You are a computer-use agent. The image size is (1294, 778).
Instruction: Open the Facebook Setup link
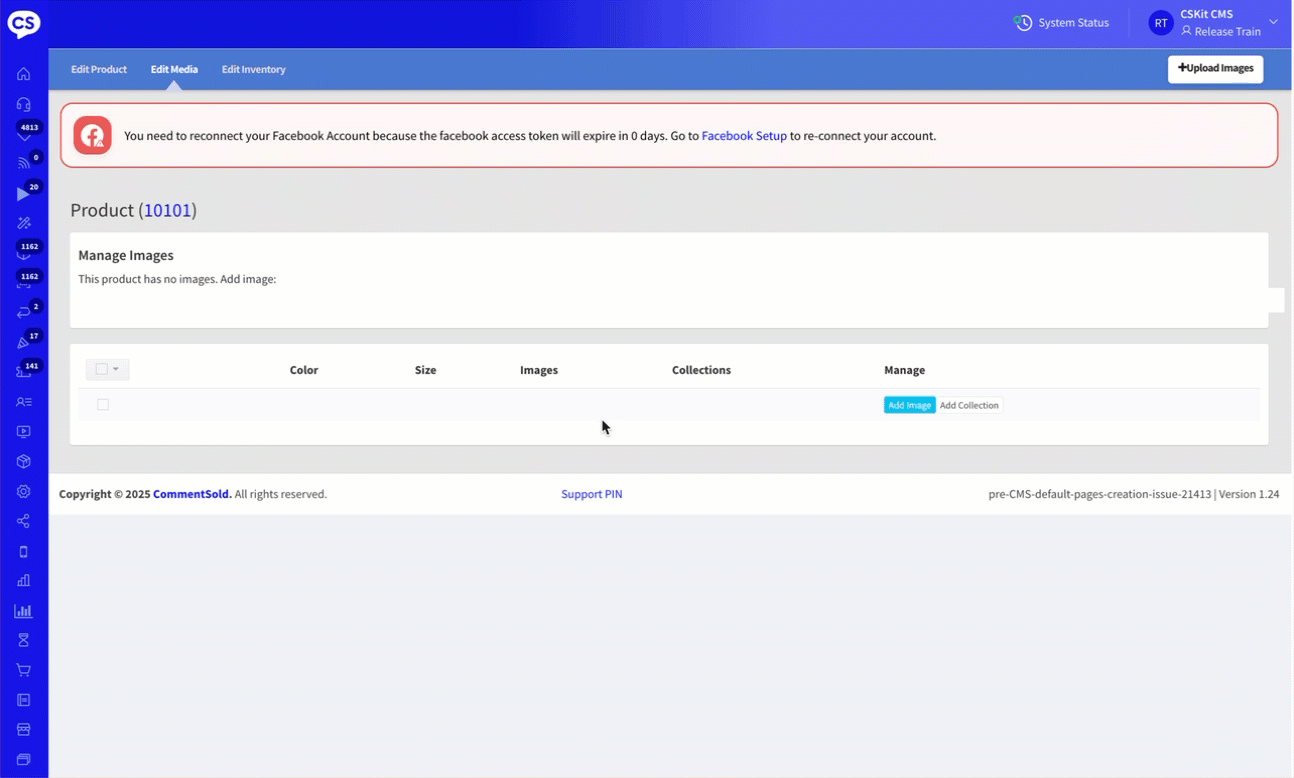pyautogui.click(x=744, y=136)
